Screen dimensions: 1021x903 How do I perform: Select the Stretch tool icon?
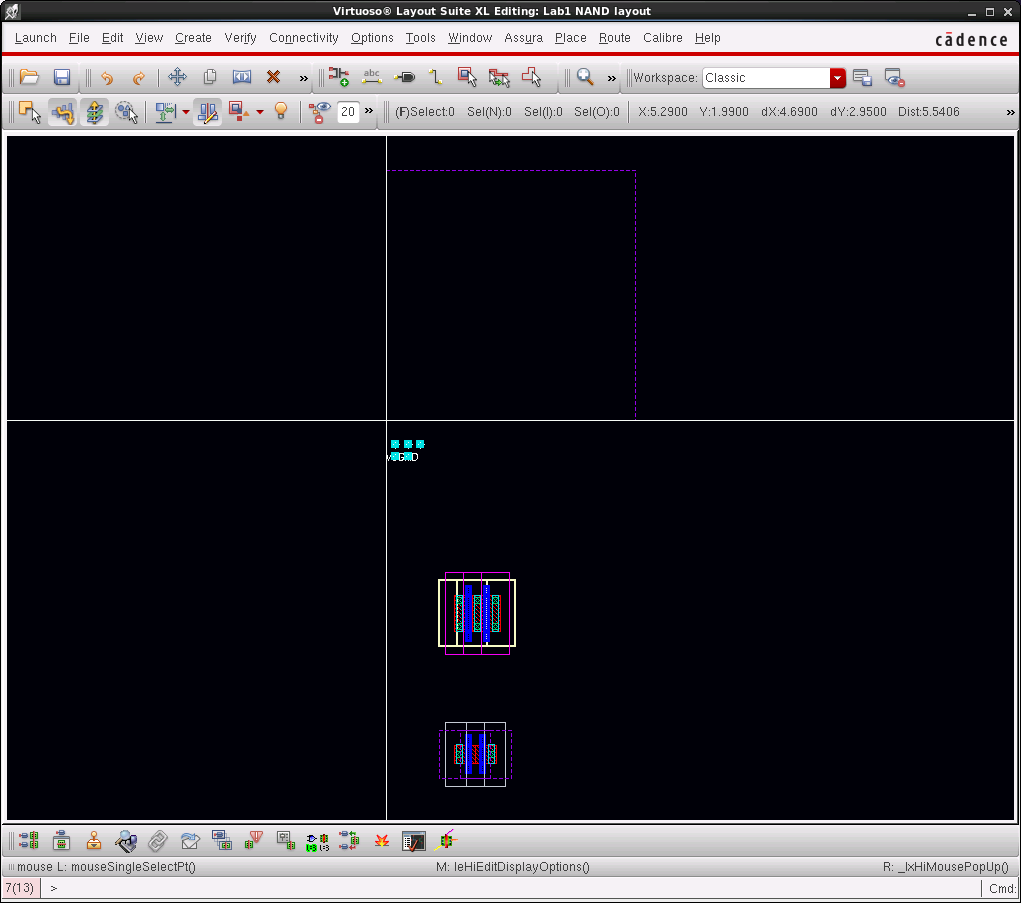(242, 77)
